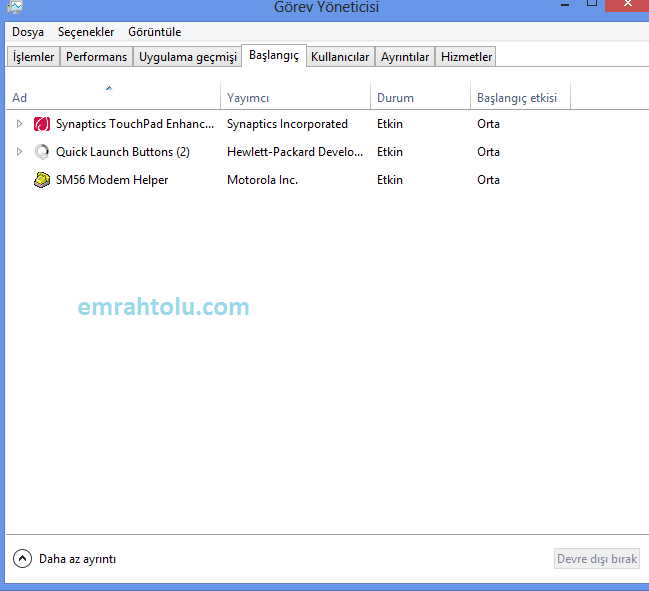Click the Task Manager title bar icon
The height and width of the screenshot is (591, 649).
coord(15,6)
